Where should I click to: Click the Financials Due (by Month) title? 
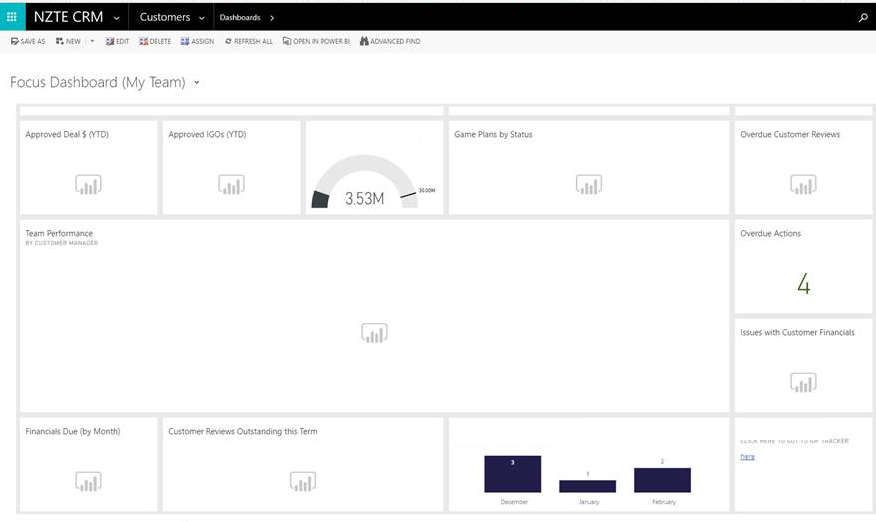click(73, 431)
